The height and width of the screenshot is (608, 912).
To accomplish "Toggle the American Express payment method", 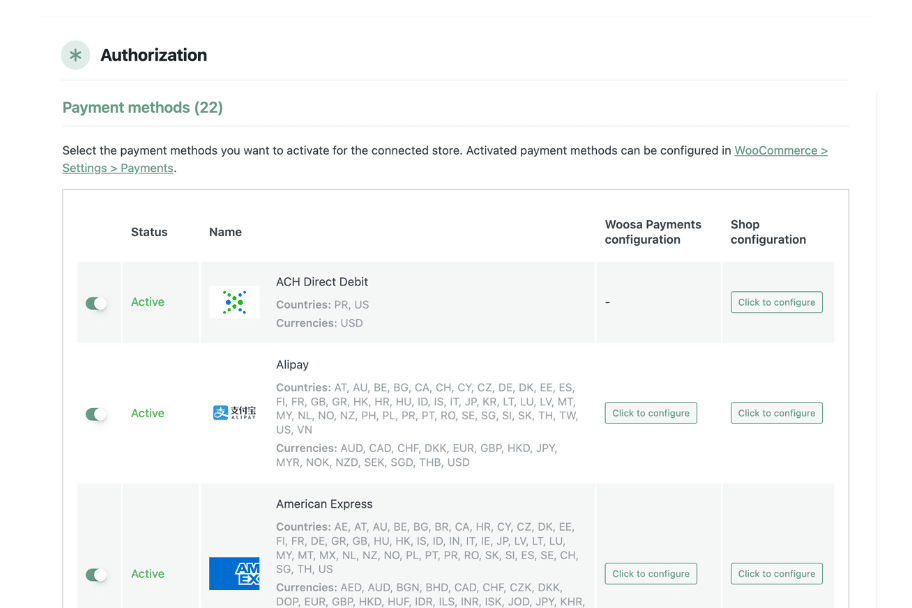I will click(x=96, y=575).
